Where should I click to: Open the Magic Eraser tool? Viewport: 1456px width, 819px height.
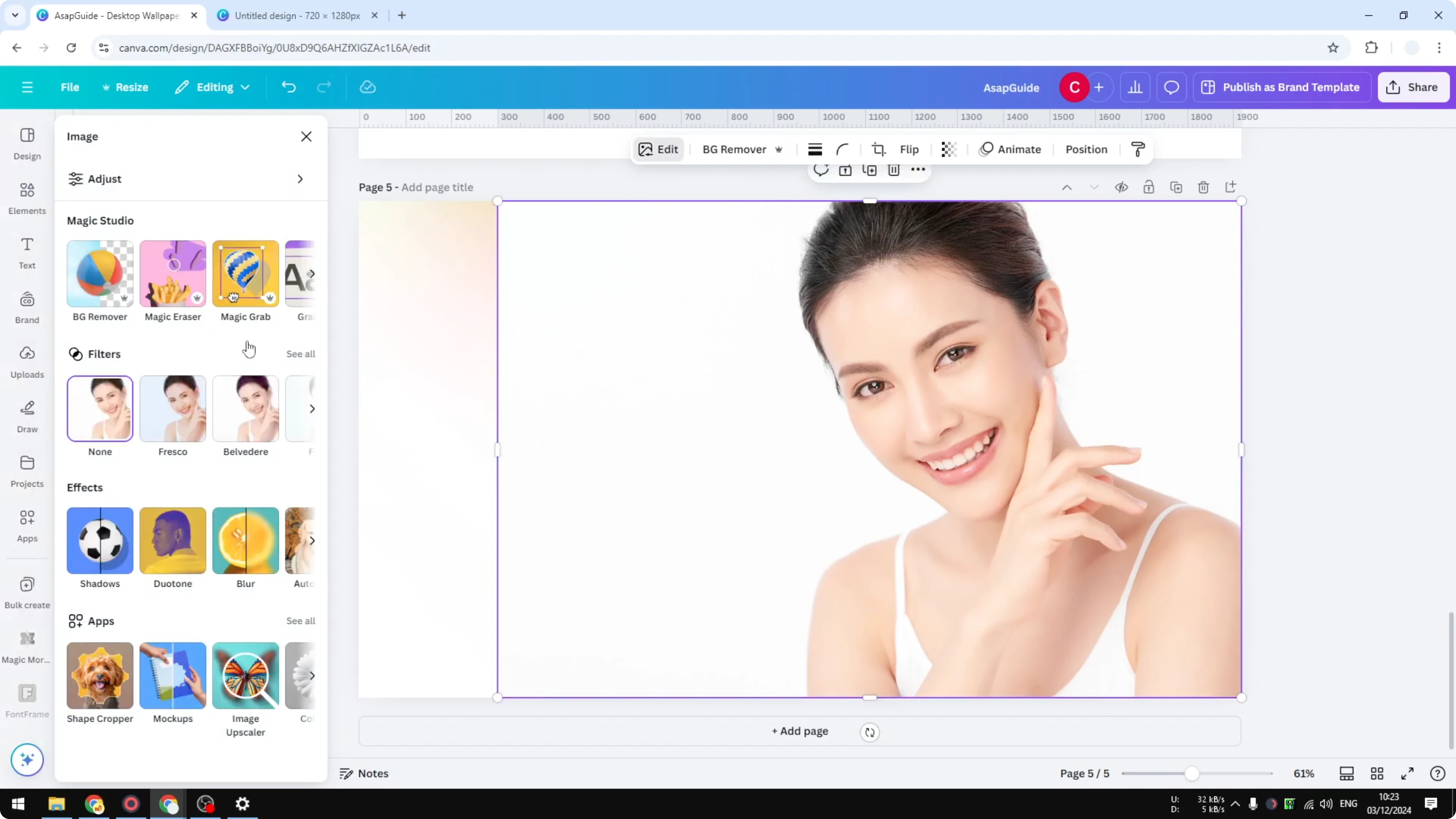173,273
